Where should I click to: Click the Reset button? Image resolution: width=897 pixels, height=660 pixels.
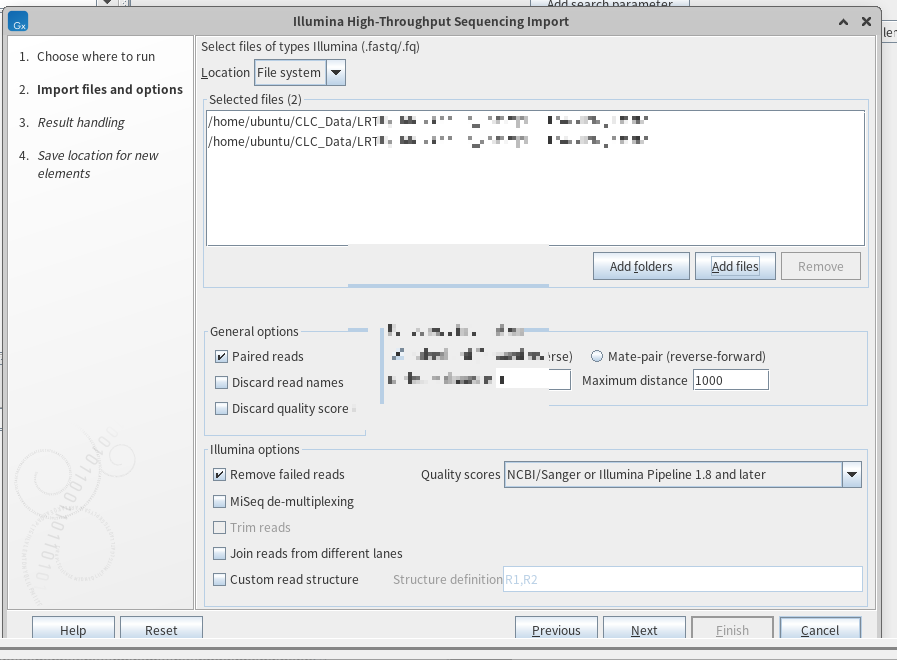pos(161,629)
